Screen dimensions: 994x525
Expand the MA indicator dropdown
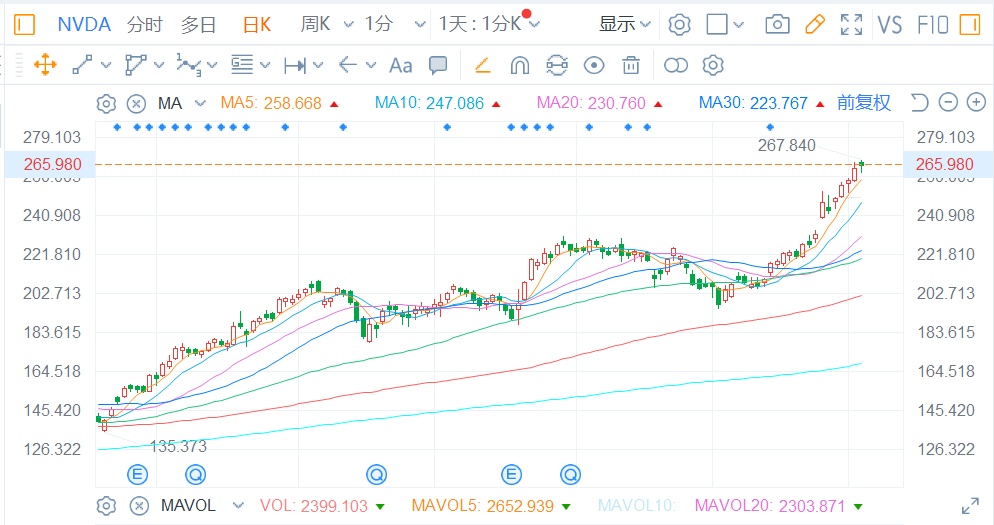point(200,103)
